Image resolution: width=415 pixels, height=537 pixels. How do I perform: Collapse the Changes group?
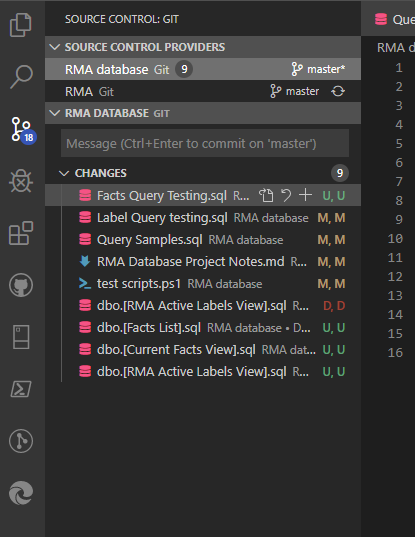(64, 173)
